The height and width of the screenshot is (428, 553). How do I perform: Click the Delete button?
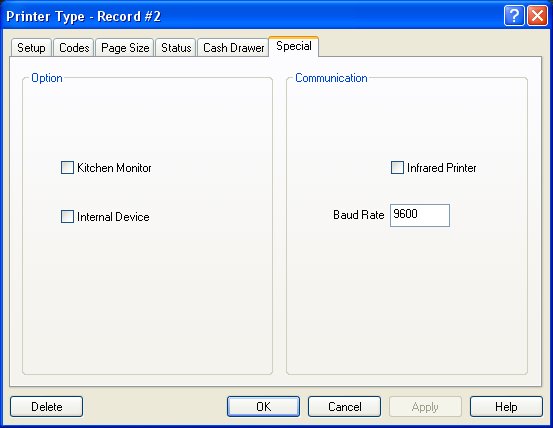pyautogui.click(x=47, y=406)
